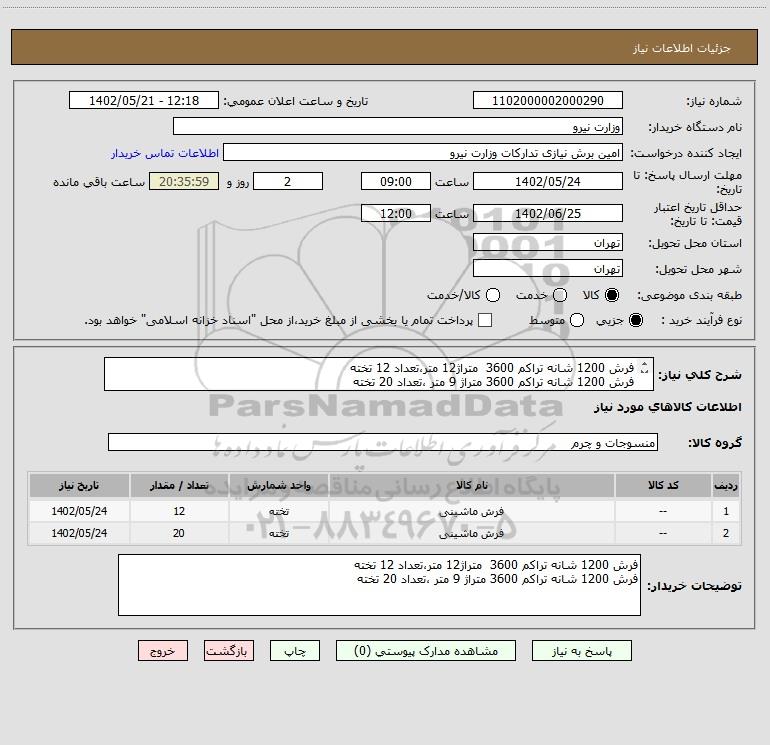This screenshot has width=770, height=745.
Task: Open اطلاعات تماس خریدار link
Action: [165, 153]
